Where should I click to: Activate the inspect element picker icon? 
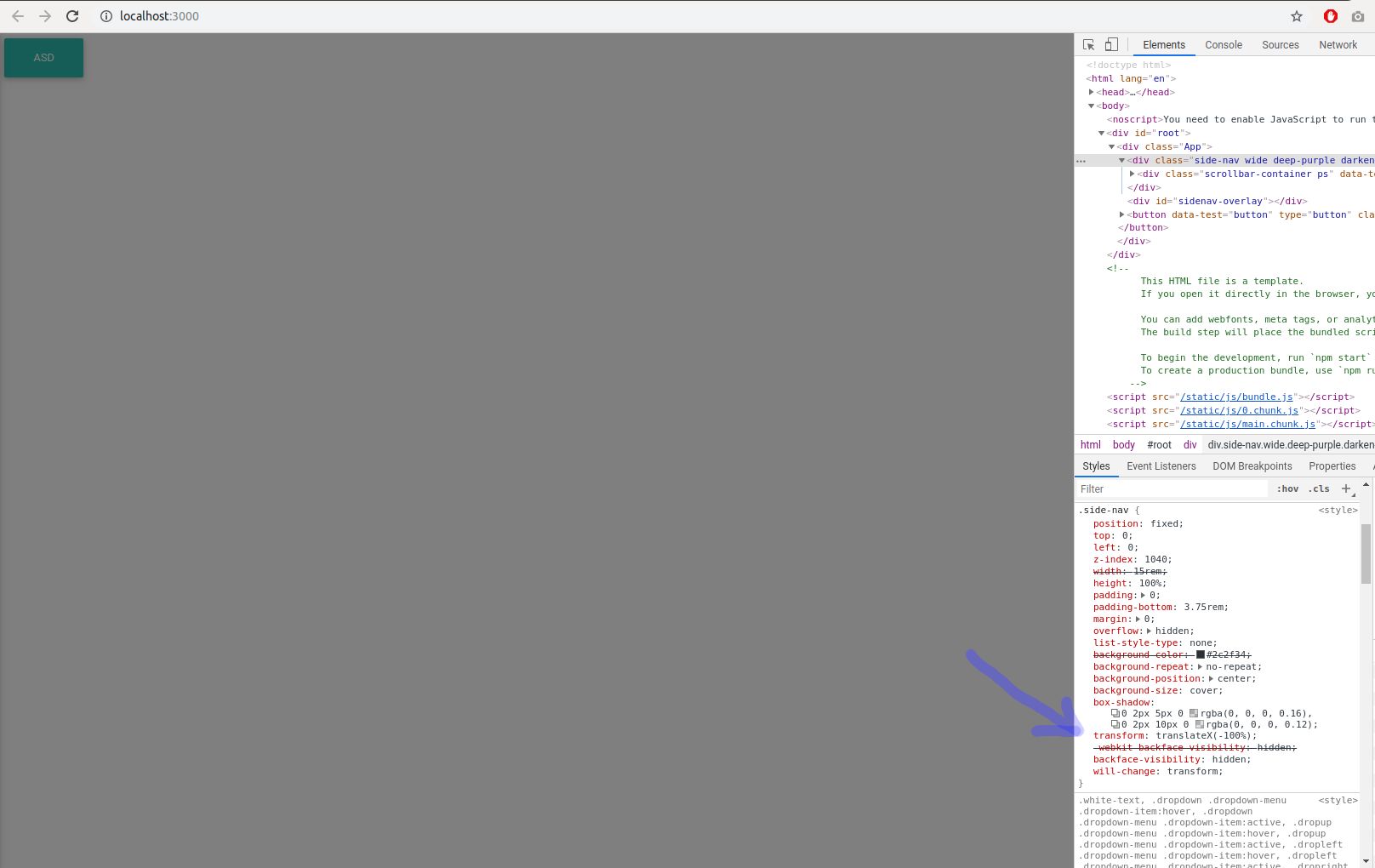click(1088, 44)
